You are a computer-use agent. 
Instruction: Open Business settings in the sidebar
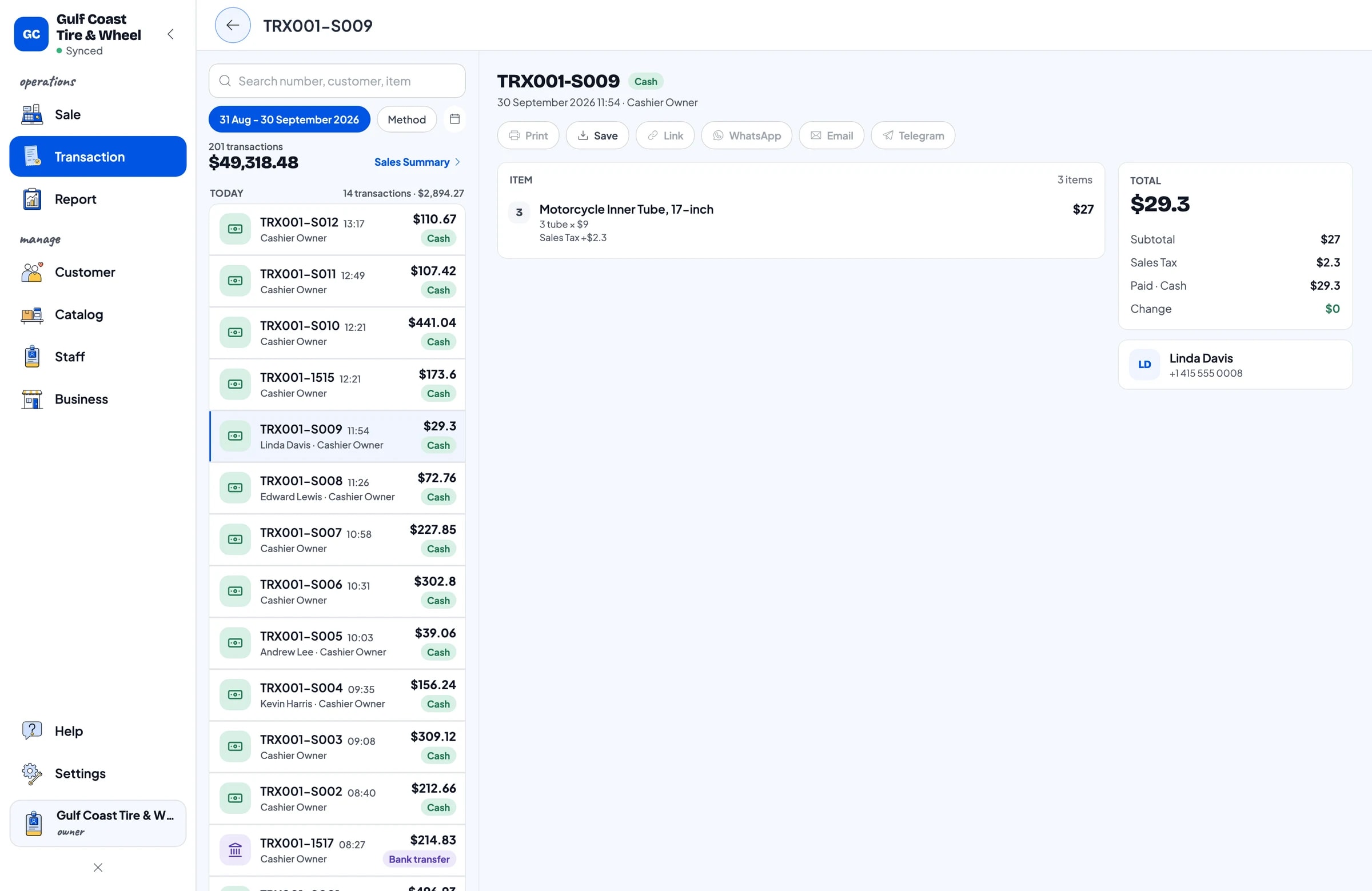pos(98,399)
